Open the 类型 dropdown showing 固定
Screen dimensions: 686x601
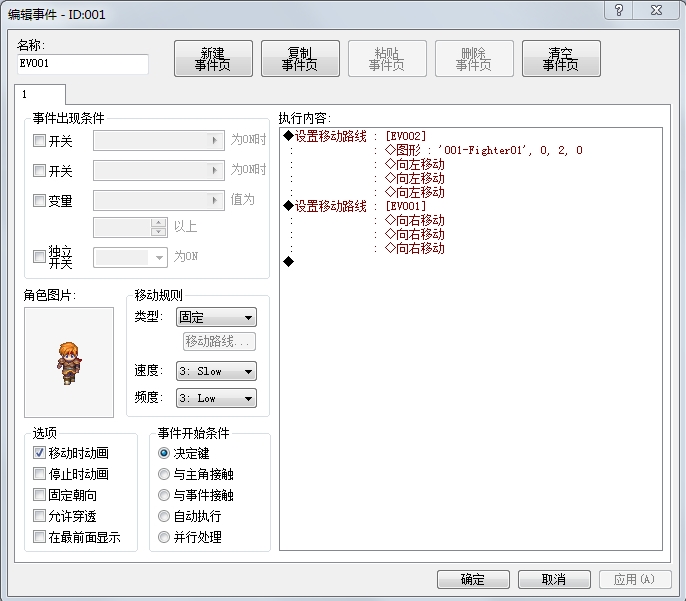coord(216,317)
